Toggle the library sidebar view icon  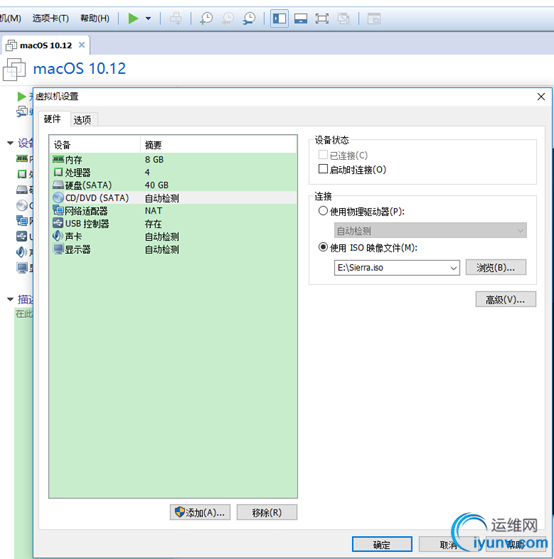click(279, 18)
